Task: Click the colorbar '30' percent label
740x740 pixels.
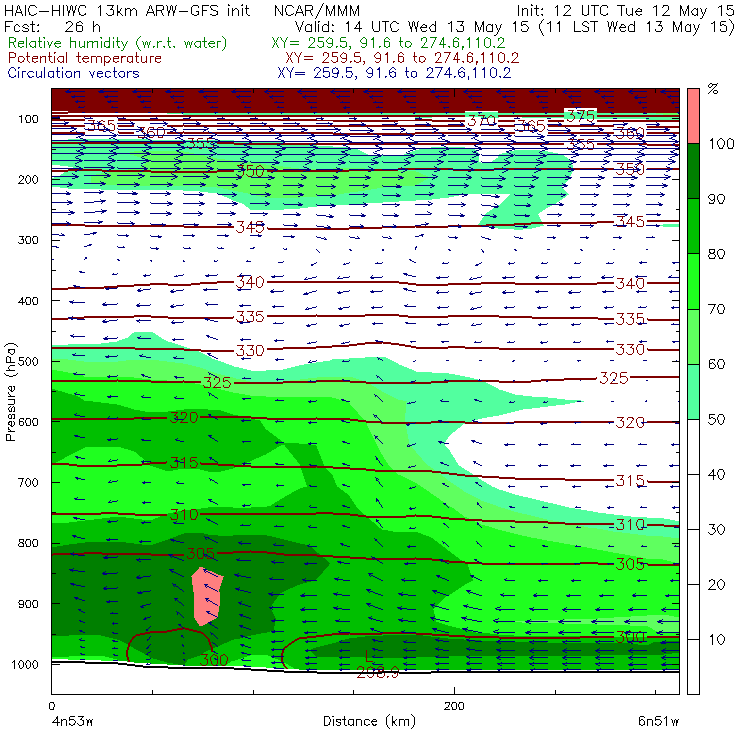Action: (x=716, y=530)
